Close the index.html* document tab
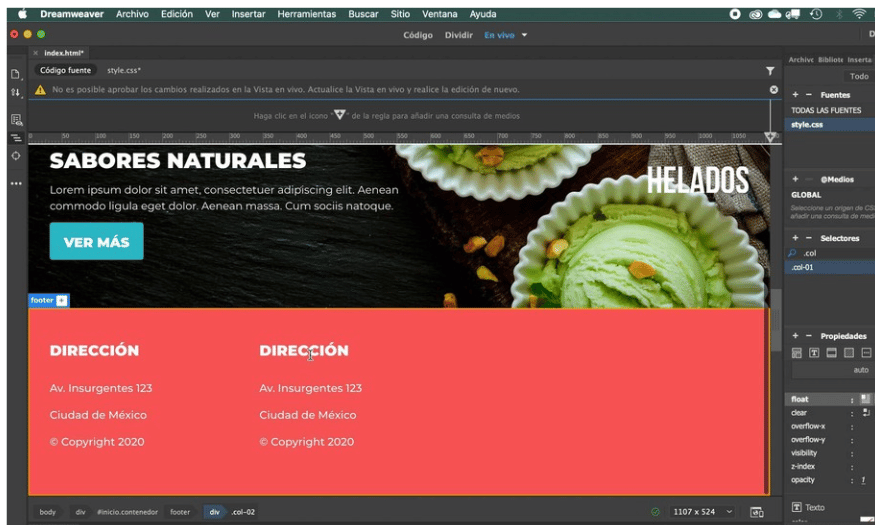 point(36,53)
